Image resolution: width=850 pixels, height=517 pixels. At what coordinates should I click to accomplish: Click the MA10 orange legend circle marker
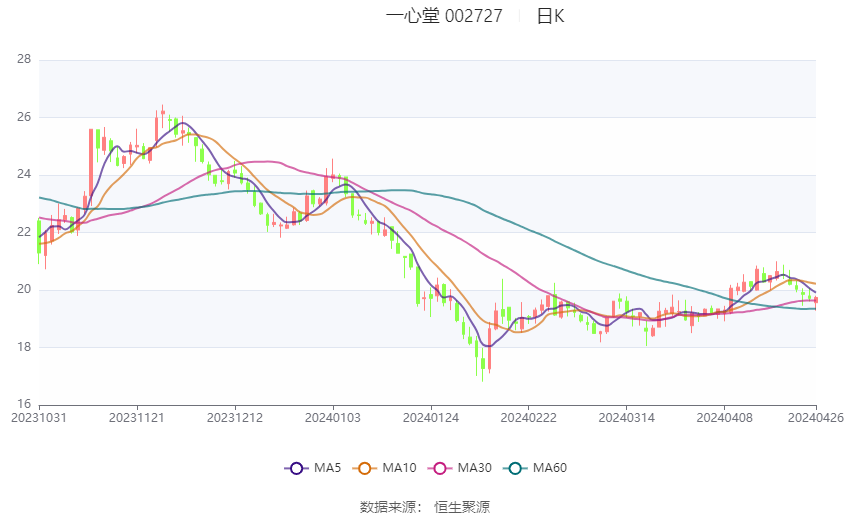[365, 468]
